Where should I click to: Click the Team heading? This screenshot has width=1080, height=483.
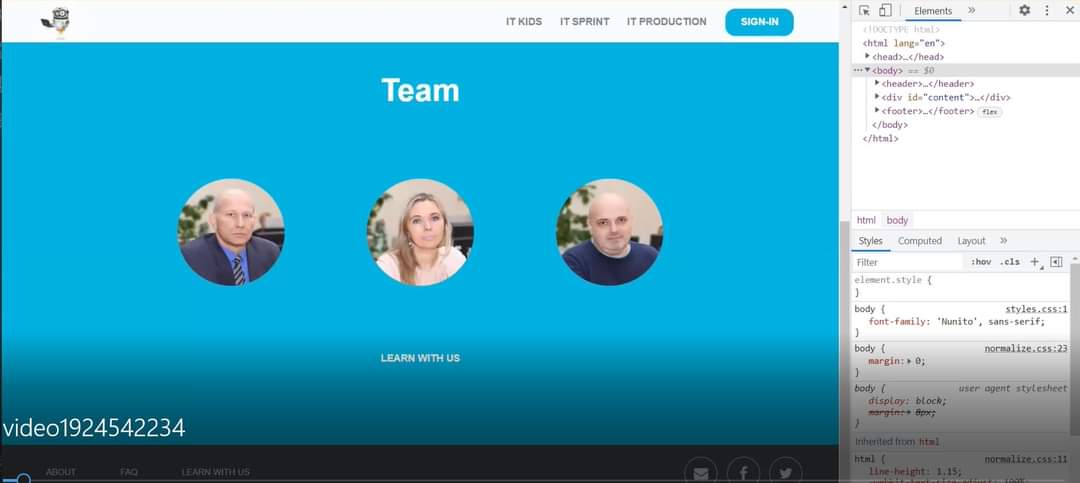click(x=420, y=90)
